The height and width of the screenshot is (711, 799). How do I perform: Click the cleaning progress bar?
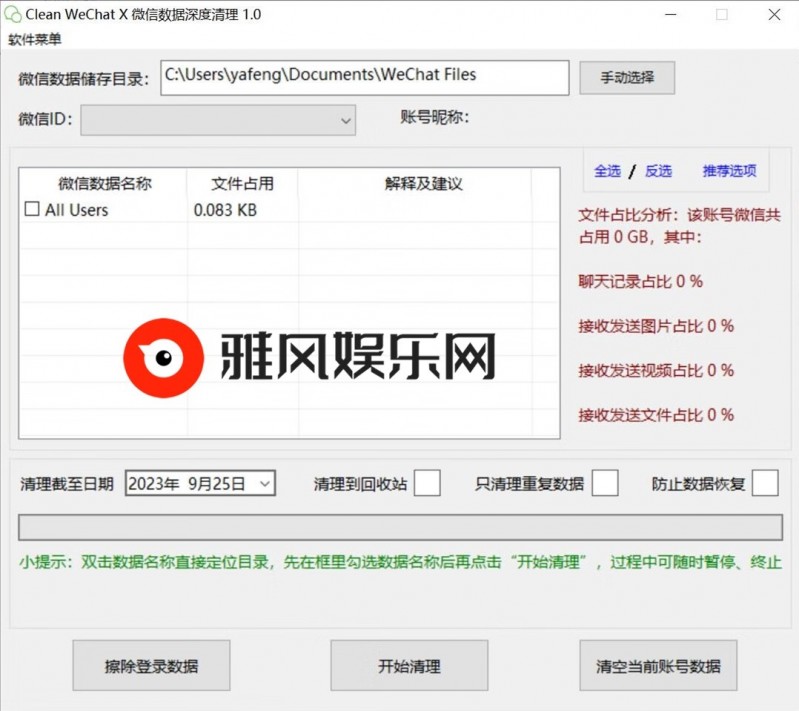click(400, 527)
